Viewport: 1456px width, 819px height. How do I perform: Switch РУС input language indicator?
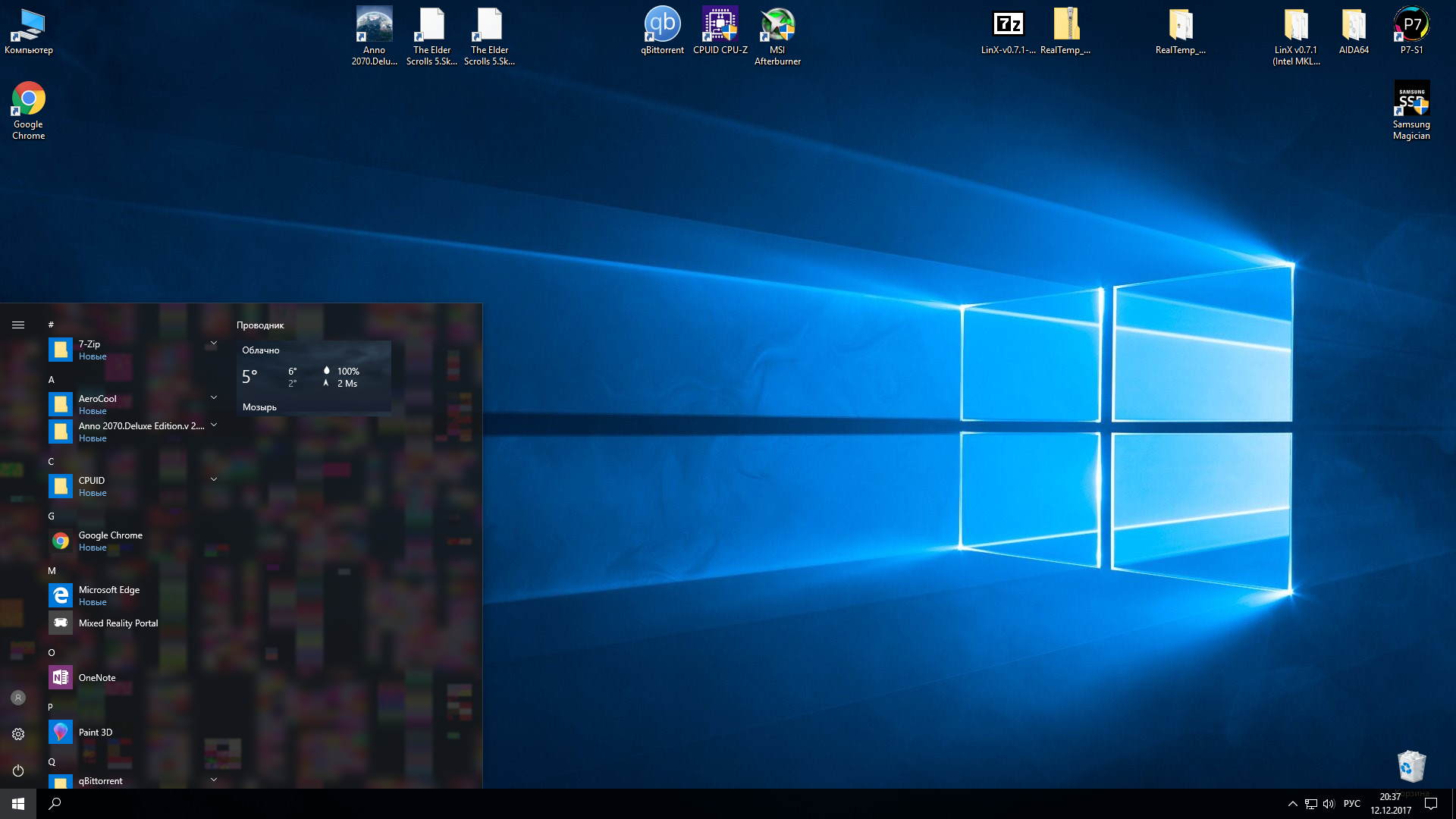click(1351, 804)
